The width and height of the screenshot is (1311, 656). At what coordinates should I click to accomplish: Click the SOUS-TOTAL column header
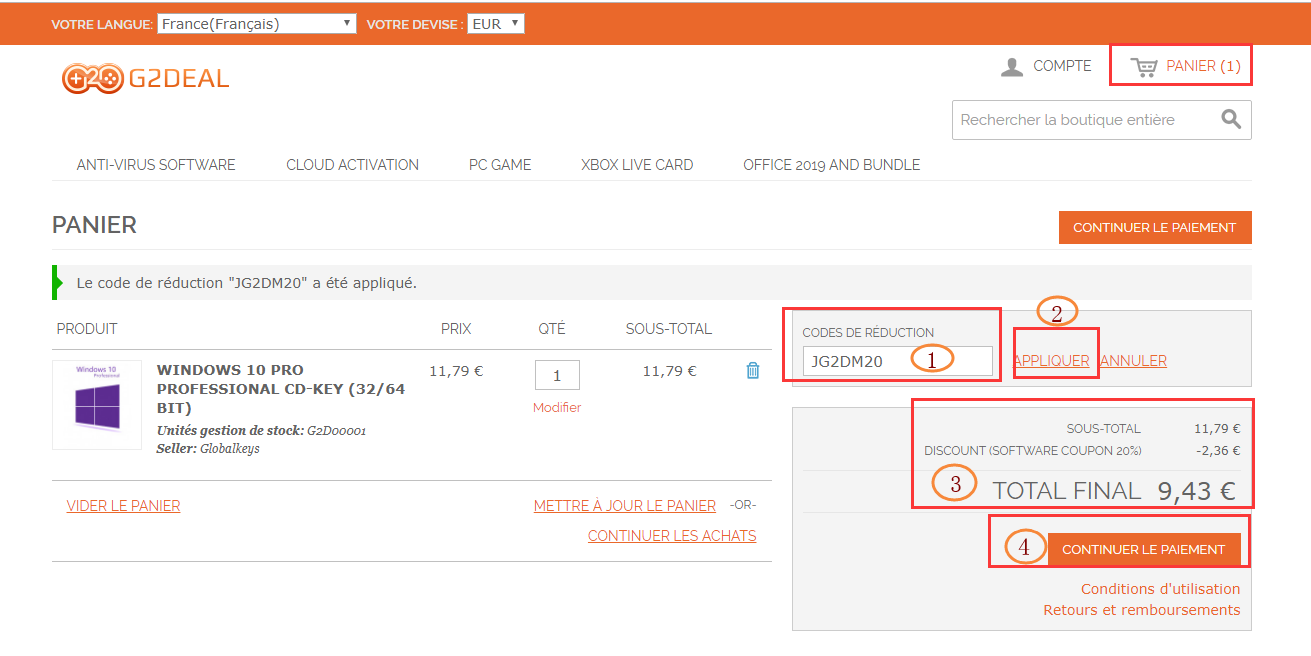coord(669,329)
